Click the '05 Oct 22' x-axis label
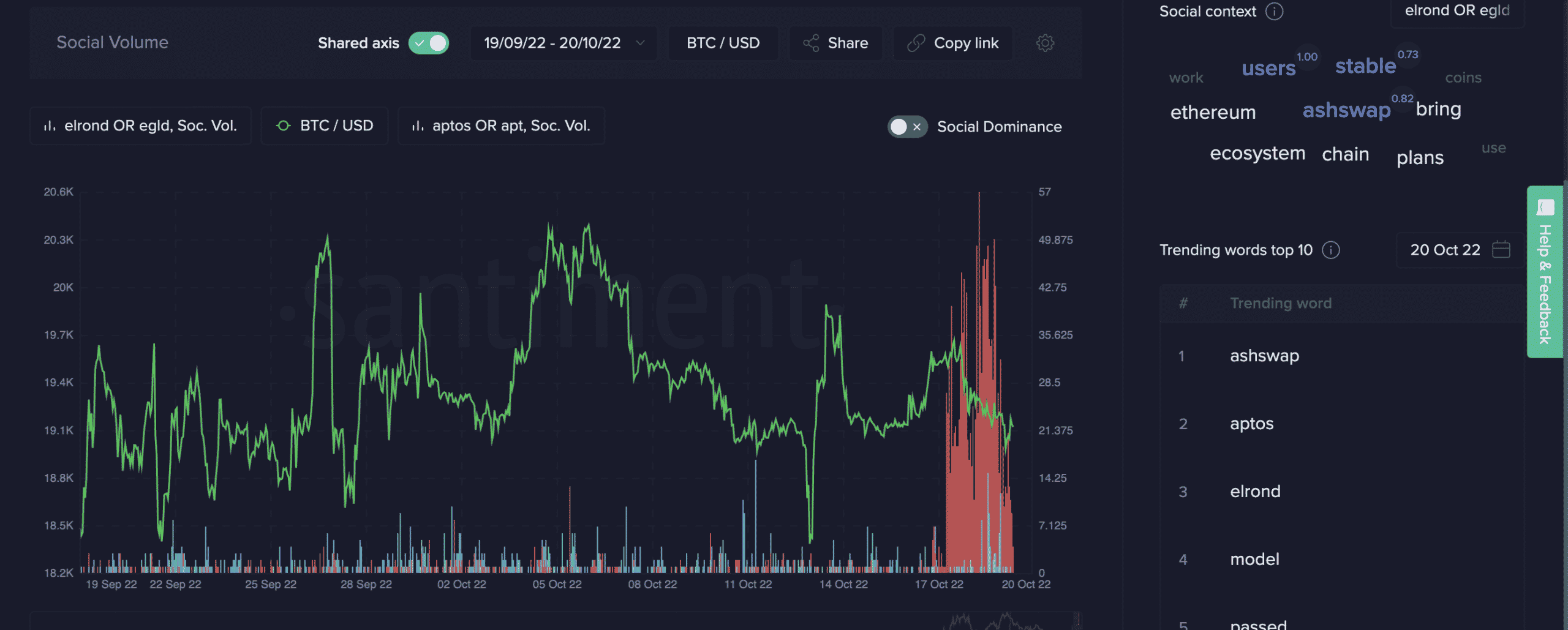This screenshot has width=1568, height=630. point(557,585)
